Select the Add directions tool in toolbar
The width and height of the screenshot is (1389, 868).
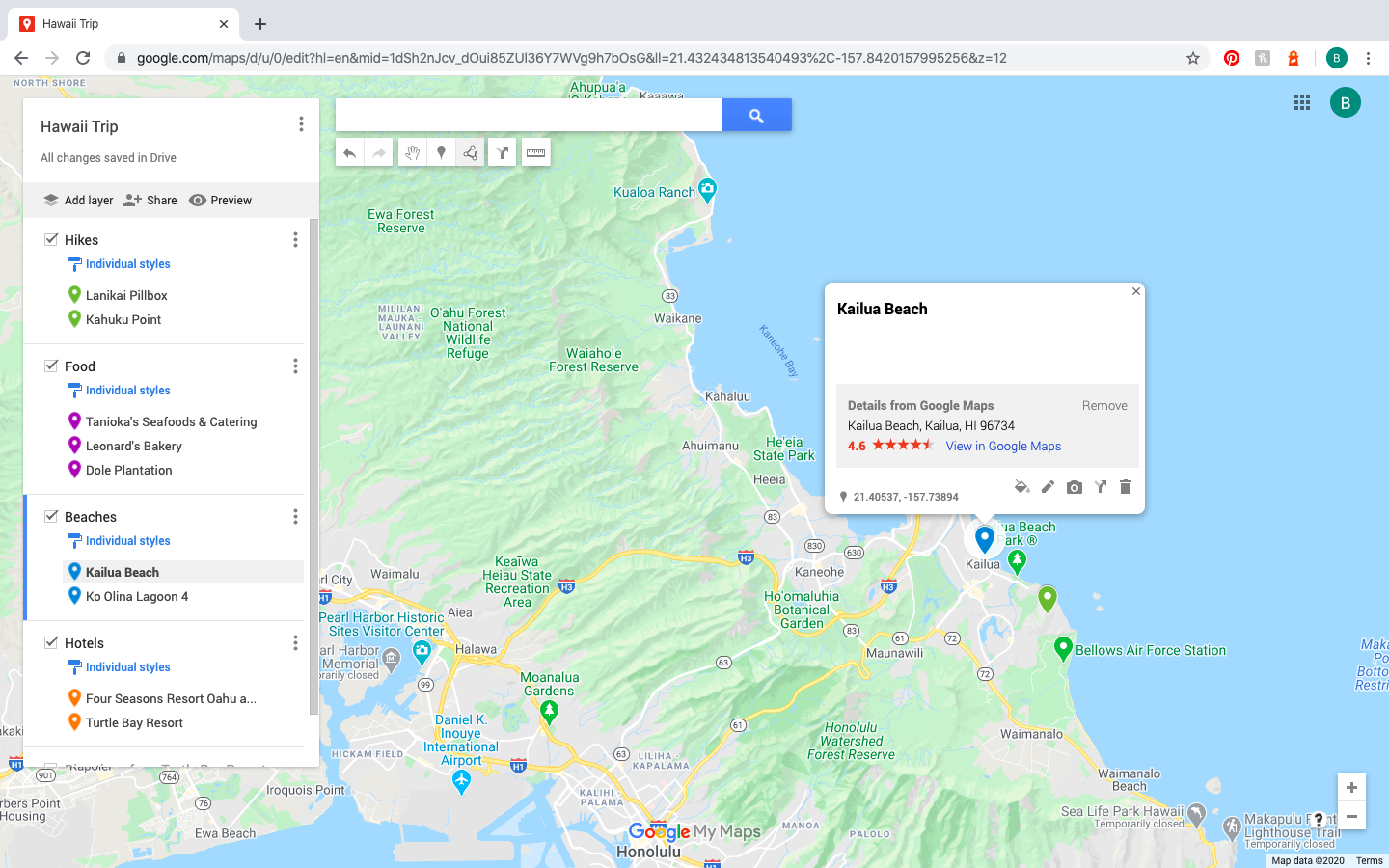coord(503,152)
